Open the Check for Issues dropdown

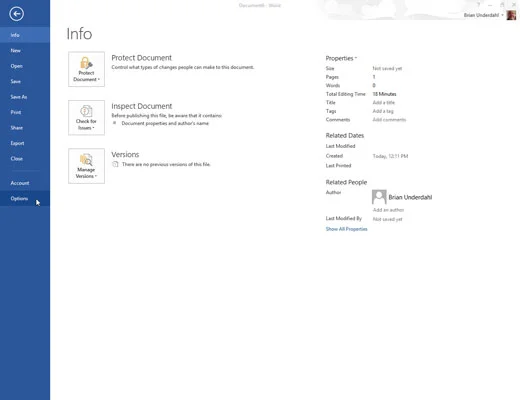click(x=86, y=118)
